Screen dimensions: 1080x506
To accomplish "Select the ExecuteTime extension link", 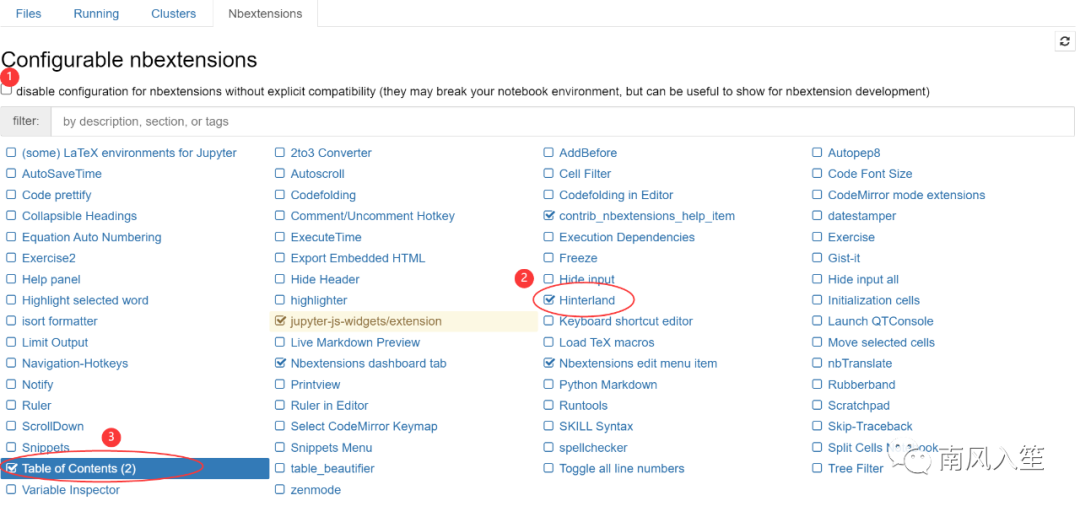I will pyautogui.click(x=326, y=237).
